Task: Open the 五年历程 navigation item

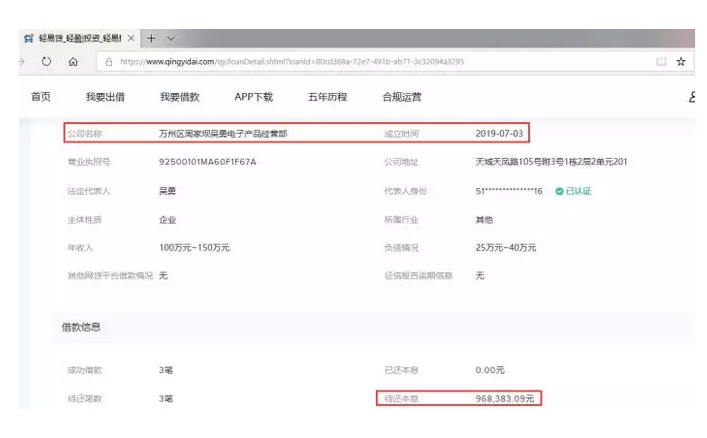Action: (327, 97)
